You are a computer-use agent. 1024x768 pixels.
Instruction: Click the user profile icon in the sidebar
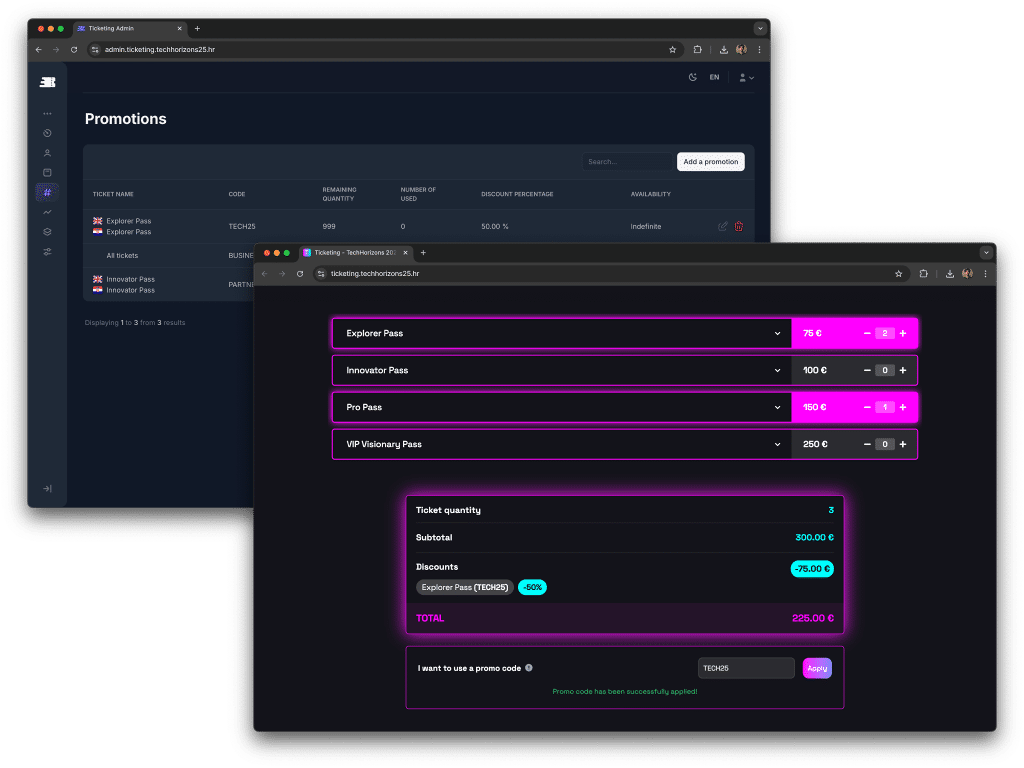point(47,153)
